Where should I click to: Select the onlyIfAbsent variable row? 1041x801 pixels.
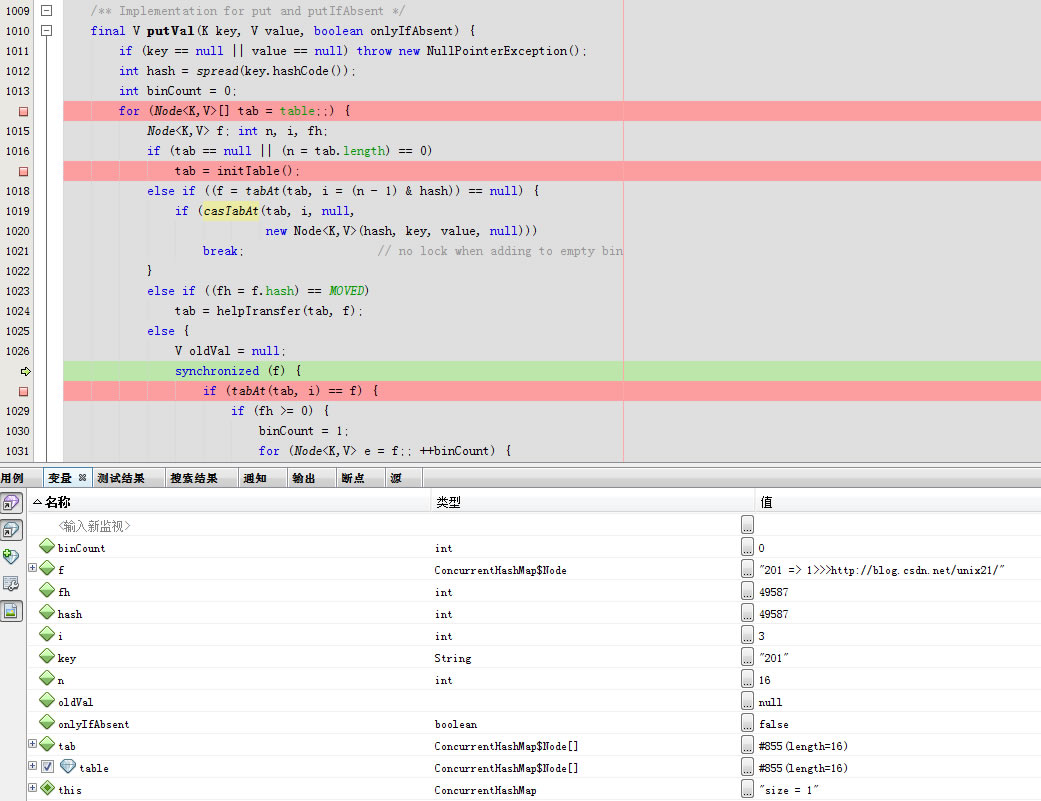click(534, 724)
